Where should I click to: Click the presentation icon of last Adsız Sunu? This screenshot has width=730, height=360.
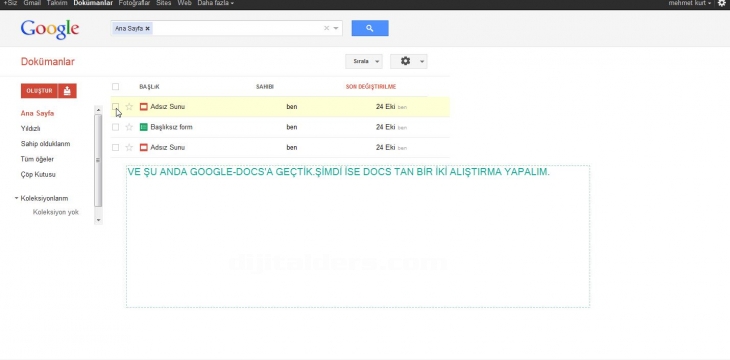[144, 148]
